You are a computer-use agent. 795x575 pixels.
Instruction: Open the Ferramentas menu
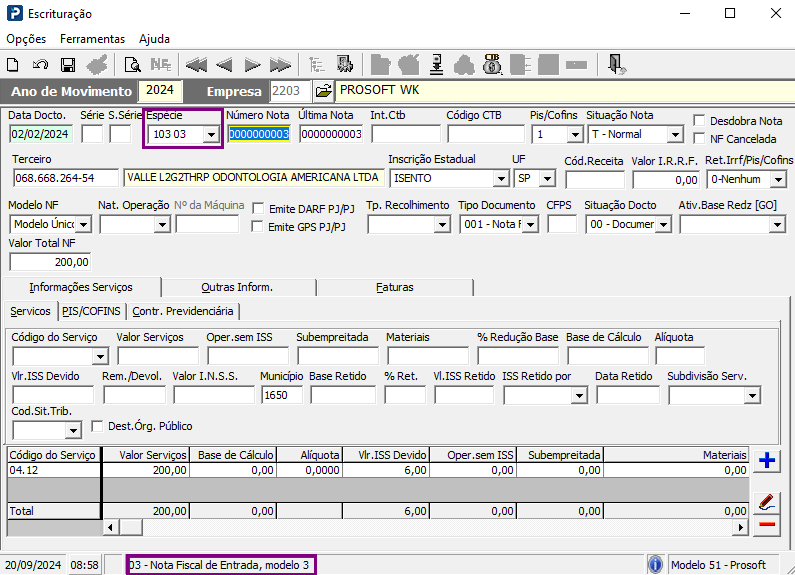(x=92, y=39)
